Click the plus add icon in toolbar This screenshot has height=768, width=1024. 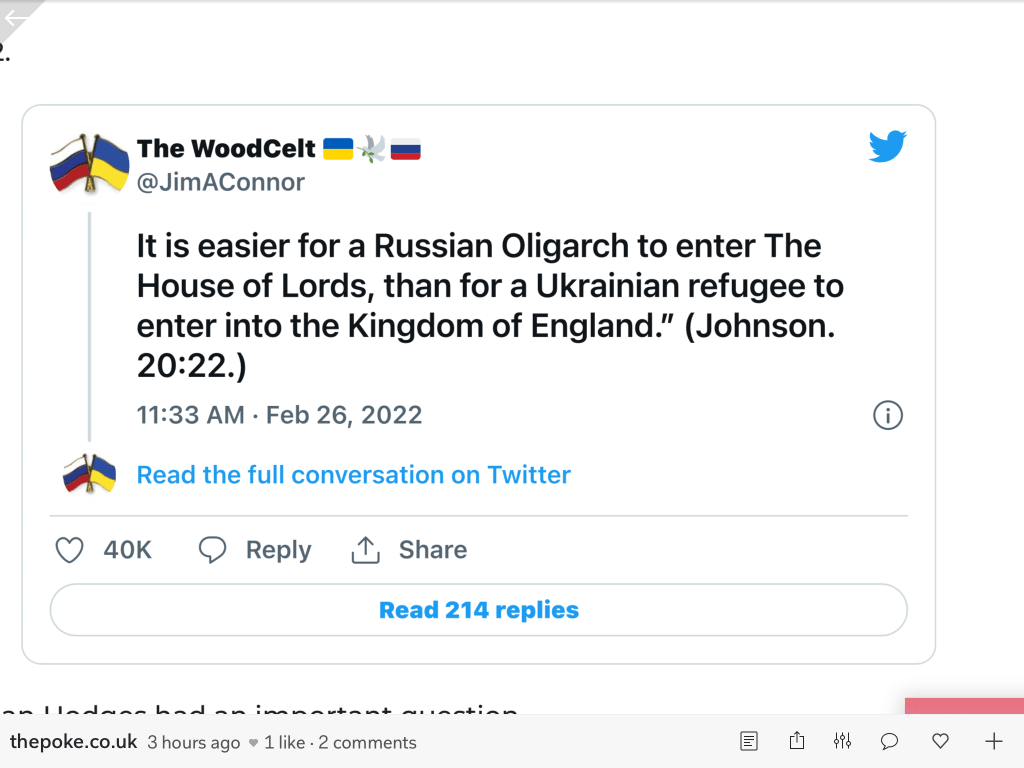click(x=993, y=741)
